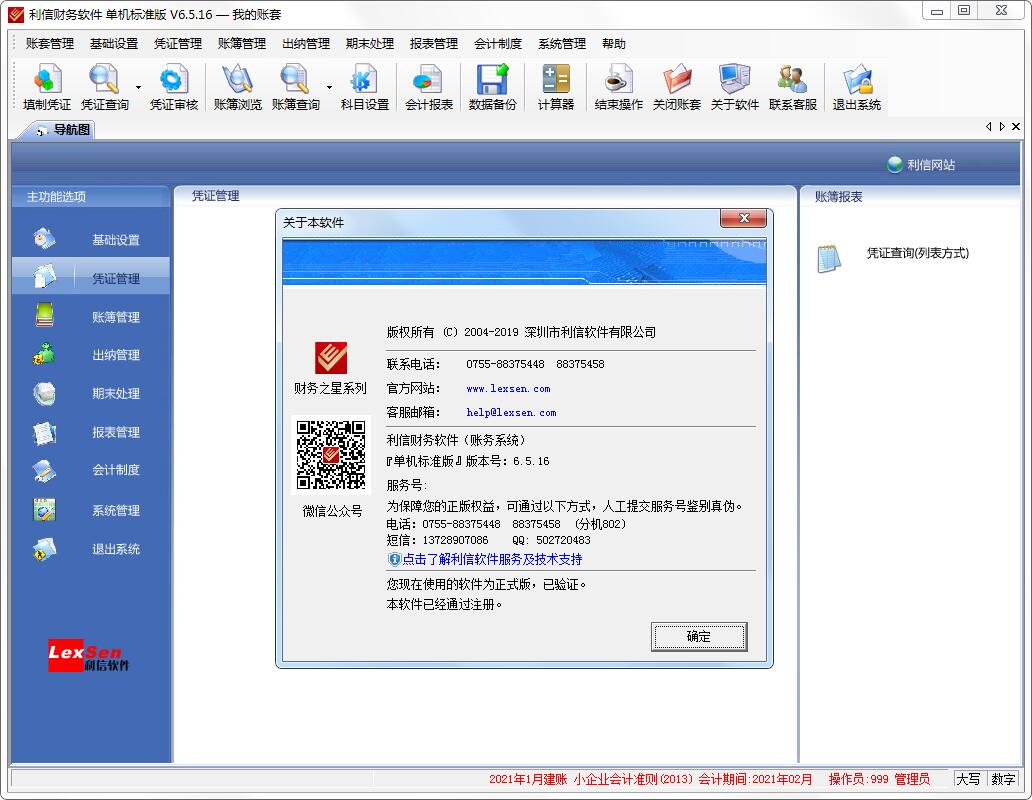Screen dimensions: 1032x800
Task: Open the 利信网站 link
Action: click(921, 164)
